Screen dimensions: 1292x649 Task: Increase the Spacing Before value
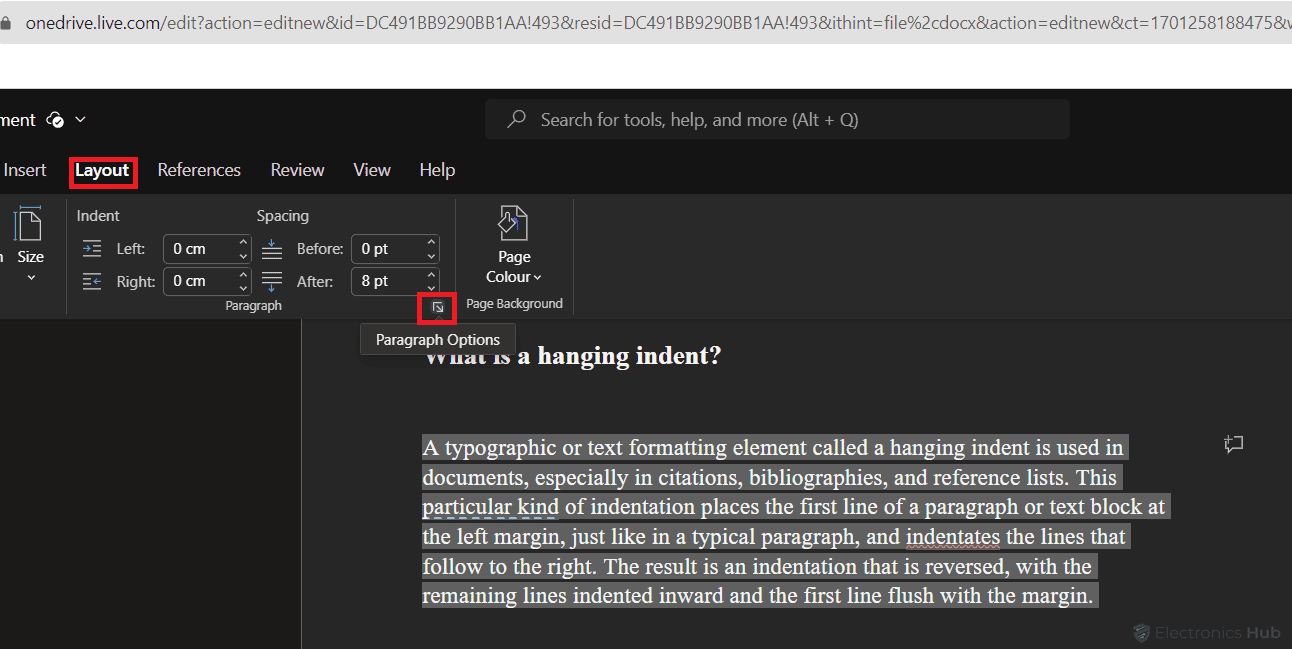pyautogui.click(x=431, y=242)
